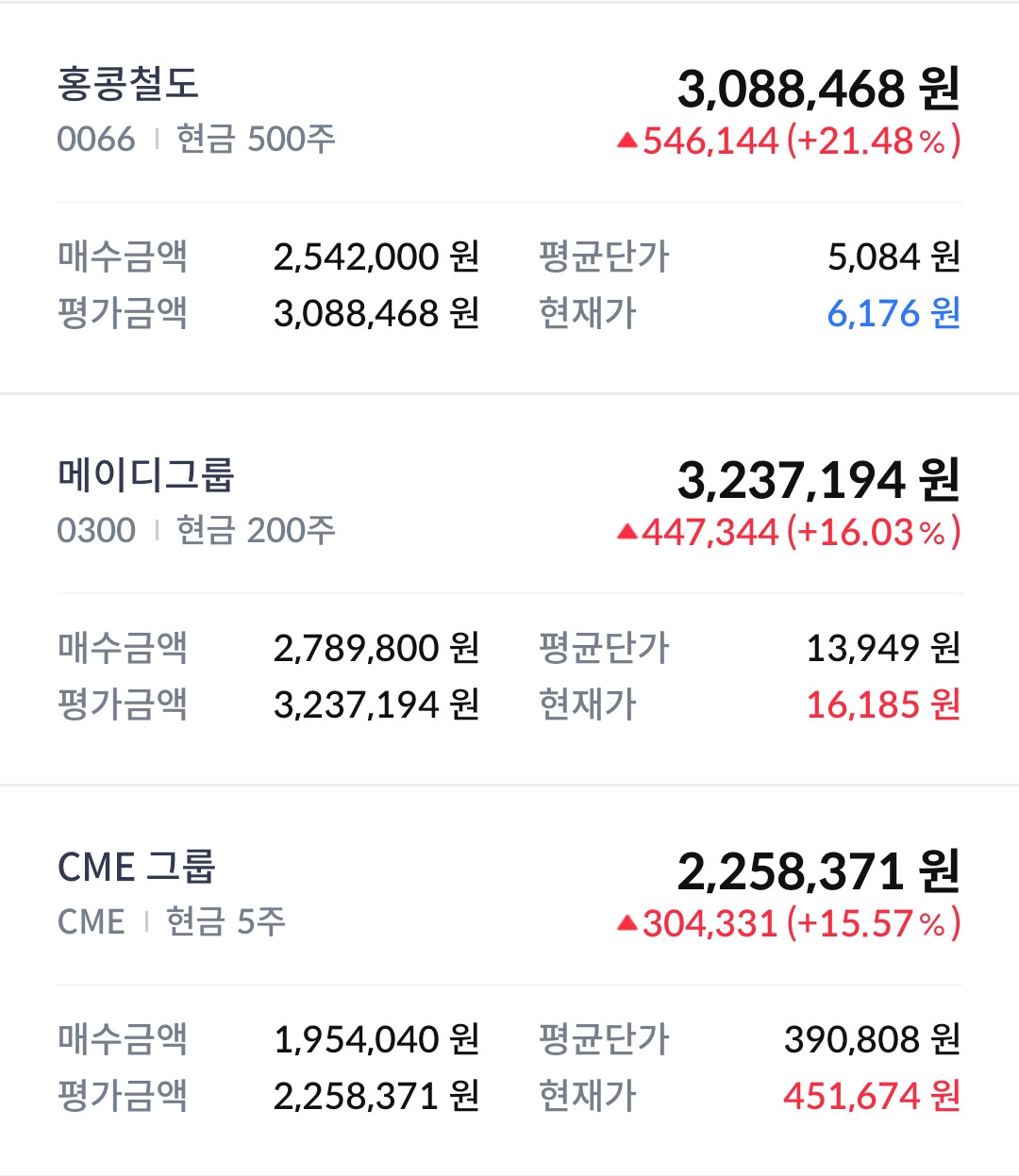Image resolution: width=1019 pixels, height=1176 pixels.
Task: Tap the red current price 451,674 원
Action: pyautogui.click(x=871, y=1096)
